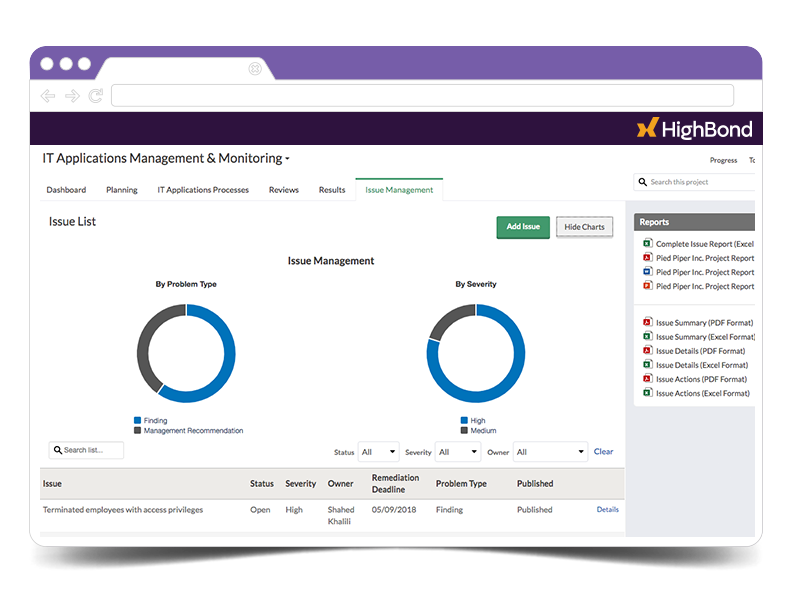Click the browser back arrow
This screenshot has width=800, height=600.
48,96
